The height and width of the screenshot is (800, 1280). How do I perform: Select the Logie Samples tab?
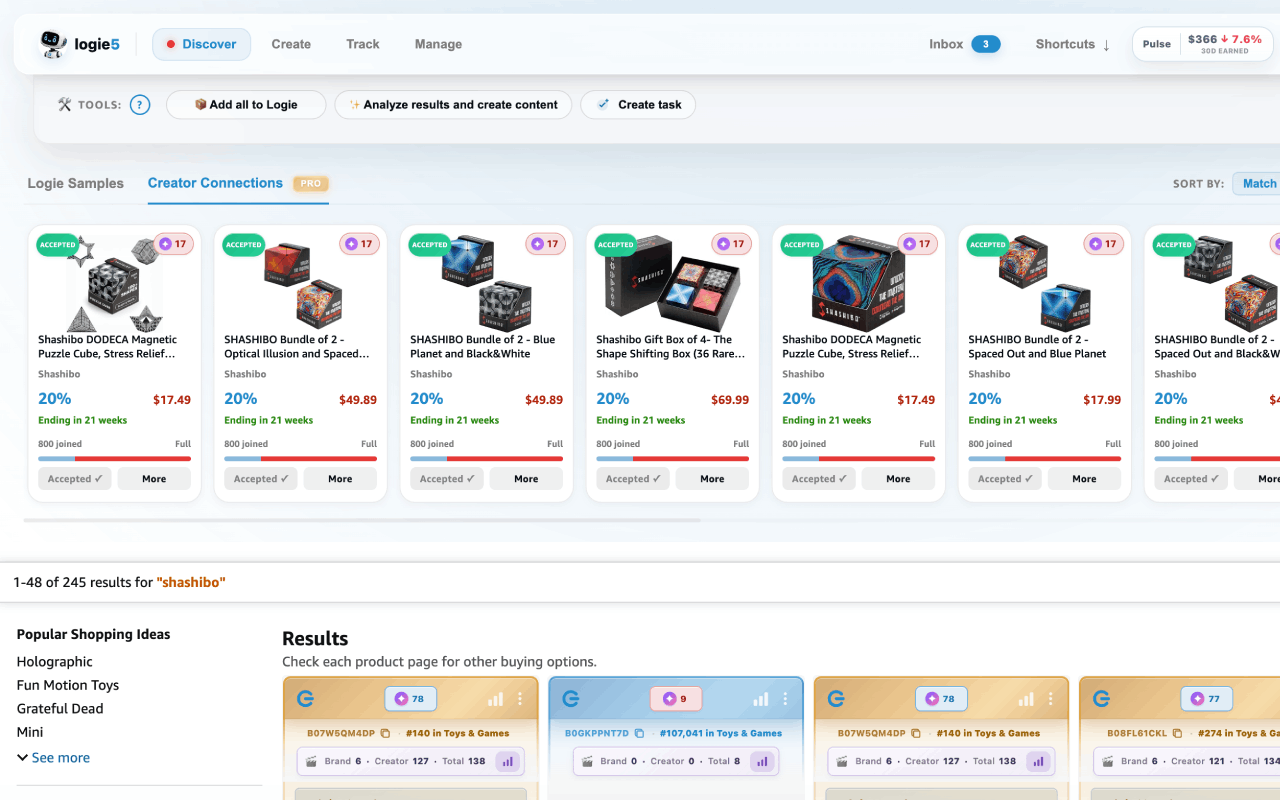76,184
